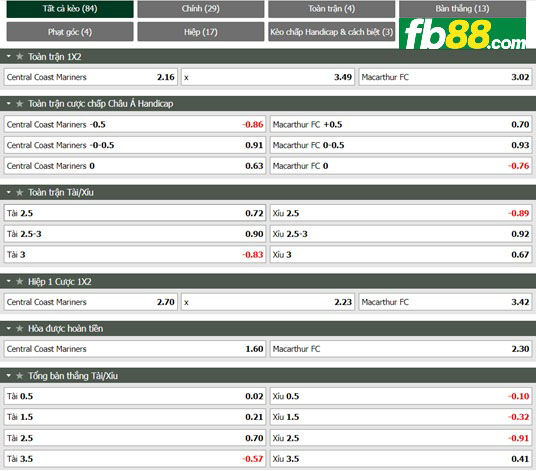Collapse the Toàn trận 1X2 section arrow

click(x=9, y=56)
